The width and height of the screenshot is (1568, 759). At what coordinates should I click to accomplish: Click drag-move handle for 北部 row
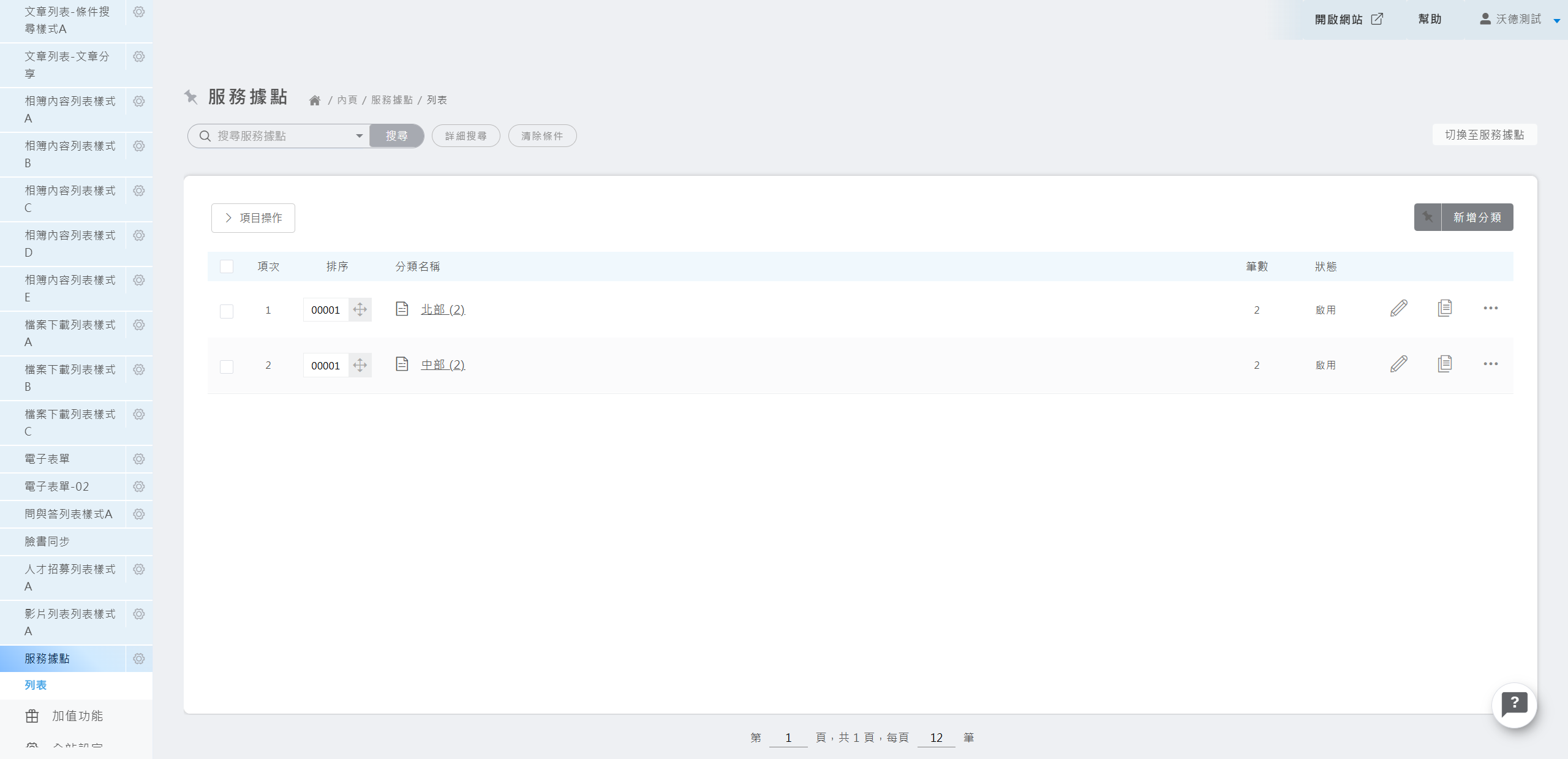pyautogui.click(x=360, y=309)
